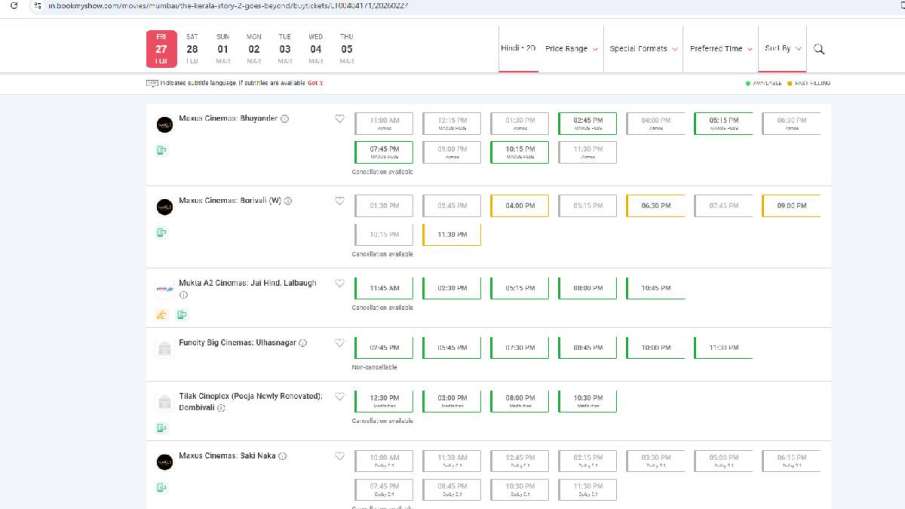
Task: Click food icon under Mukta A2 Cinemas
Action: (x=162, y=315)
